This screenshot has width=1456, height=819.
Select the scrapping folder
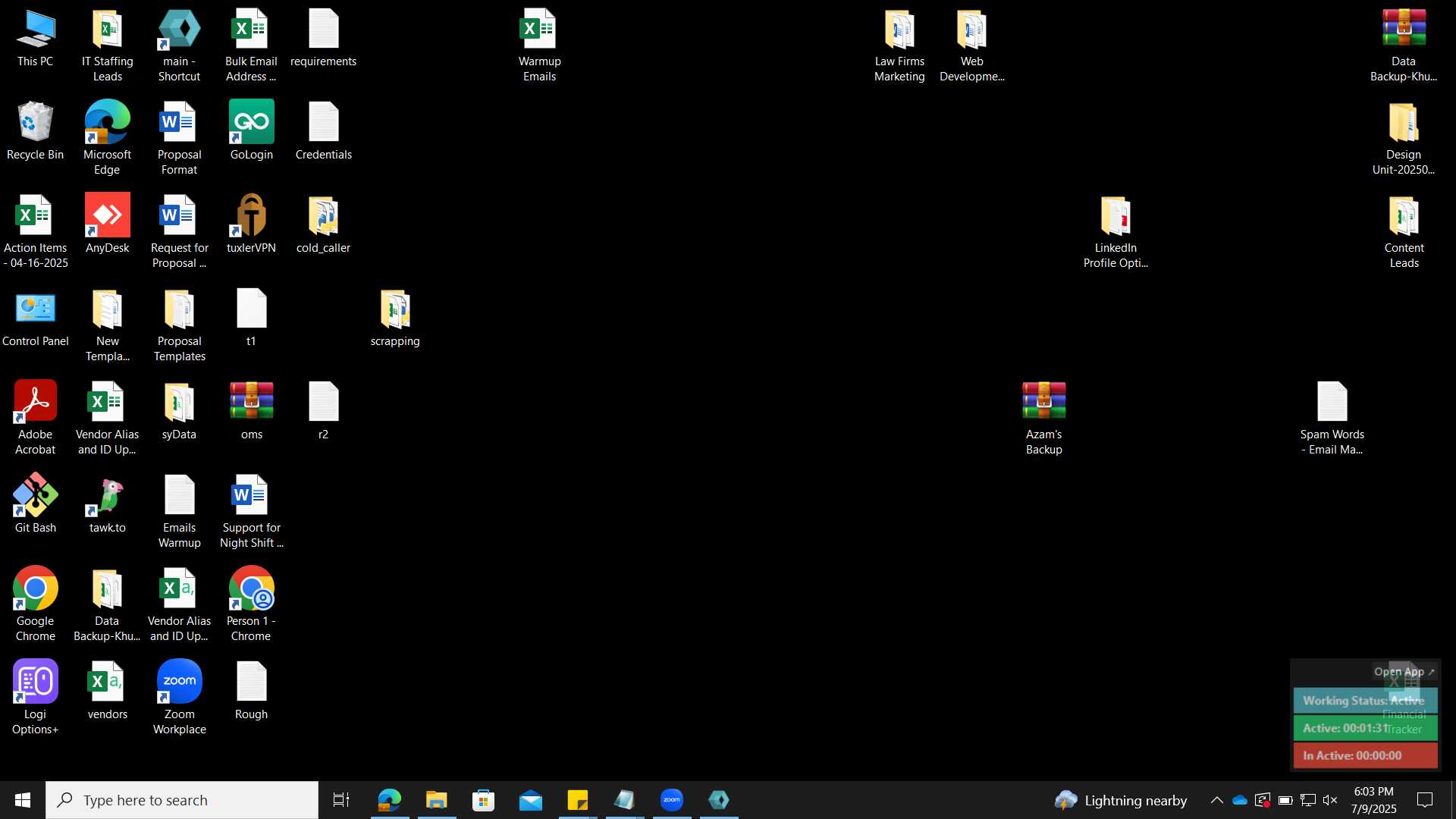[395, 318]
